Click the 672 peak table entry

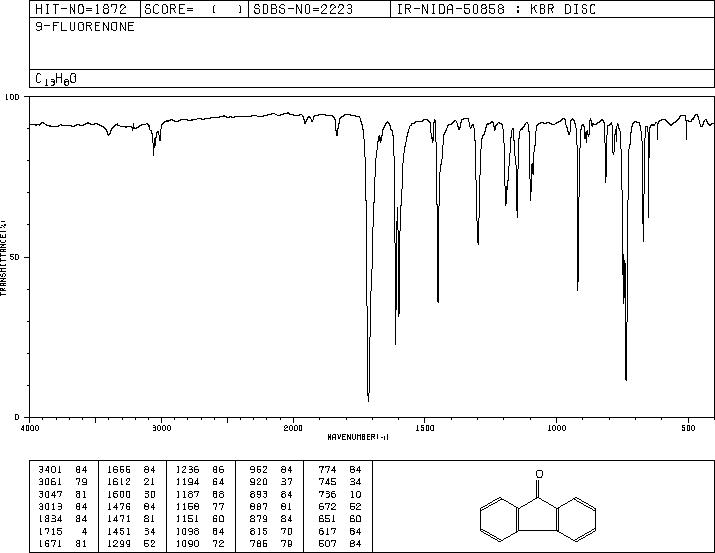coord(340,506)
